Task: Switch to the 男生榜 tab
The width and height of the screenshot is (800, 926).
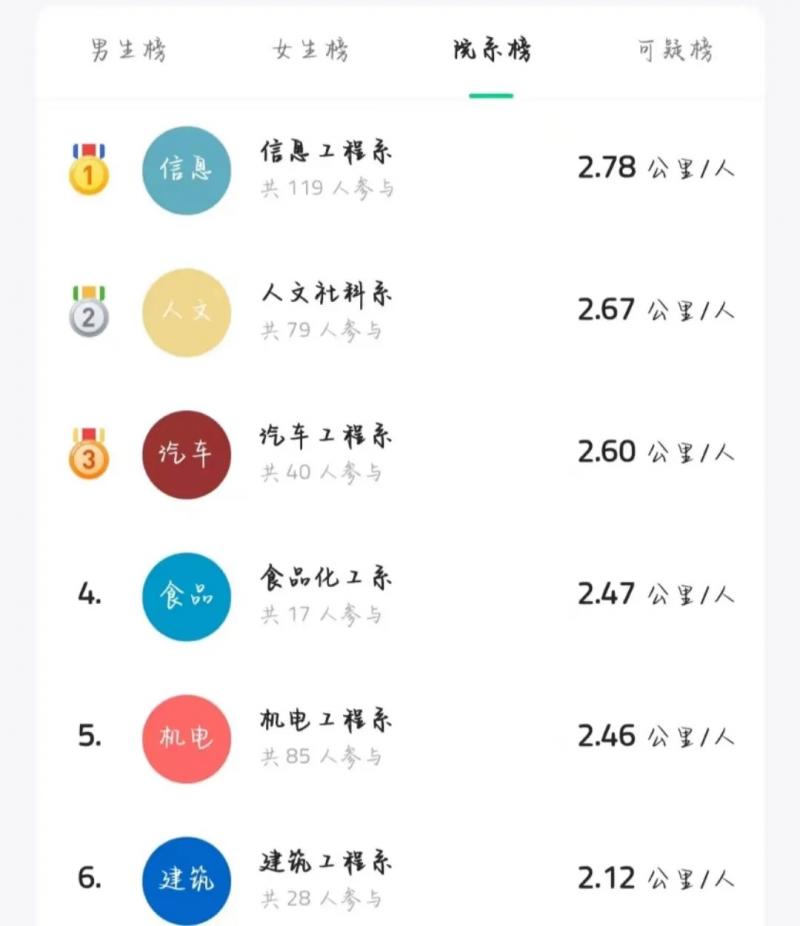Action: 128,50
